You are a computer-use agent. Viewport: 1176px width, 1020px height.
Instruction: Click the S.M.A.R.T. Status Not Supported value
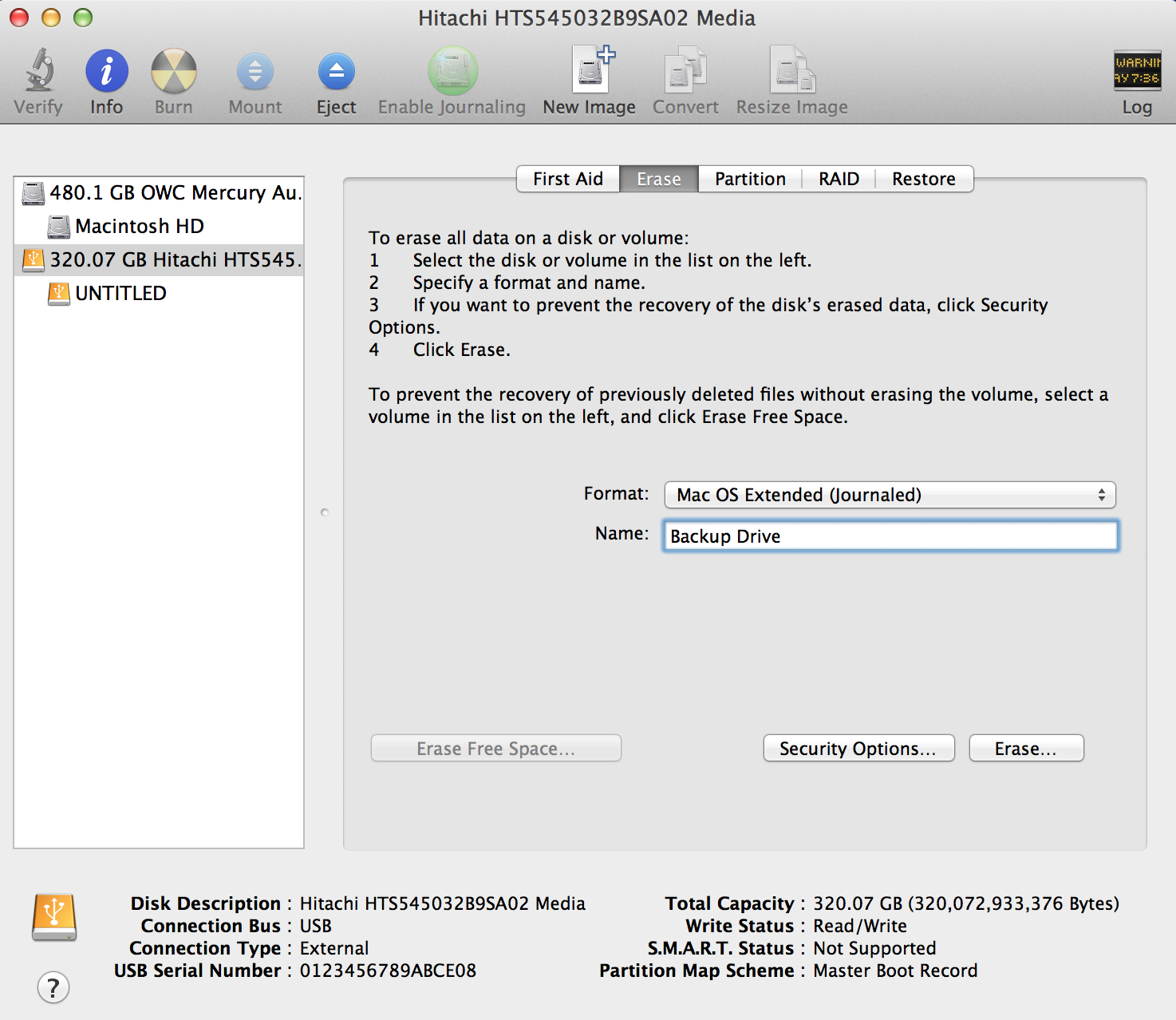[874, 948]
